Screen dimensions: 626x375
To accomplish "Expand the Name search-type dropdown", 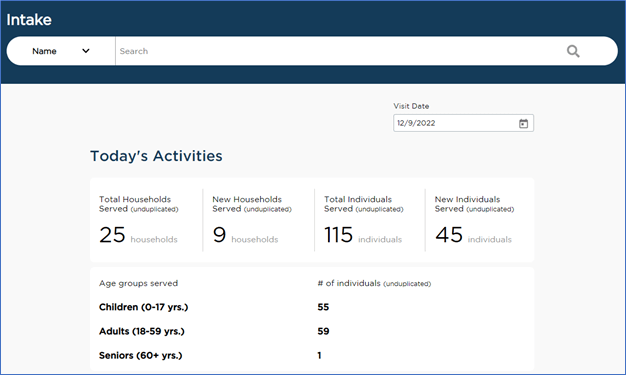I will coord(61,51).
